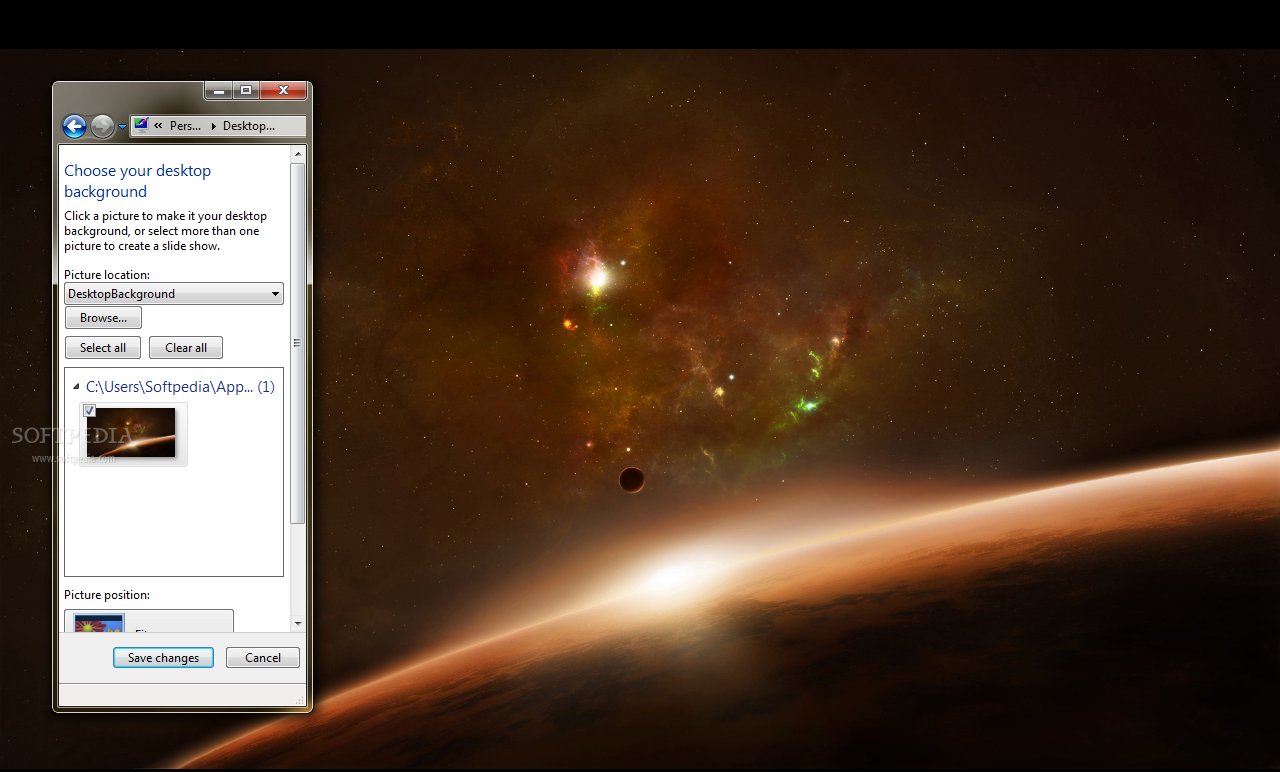
Task: Click the Personalization icon in address bar
Action: point(141,126)
